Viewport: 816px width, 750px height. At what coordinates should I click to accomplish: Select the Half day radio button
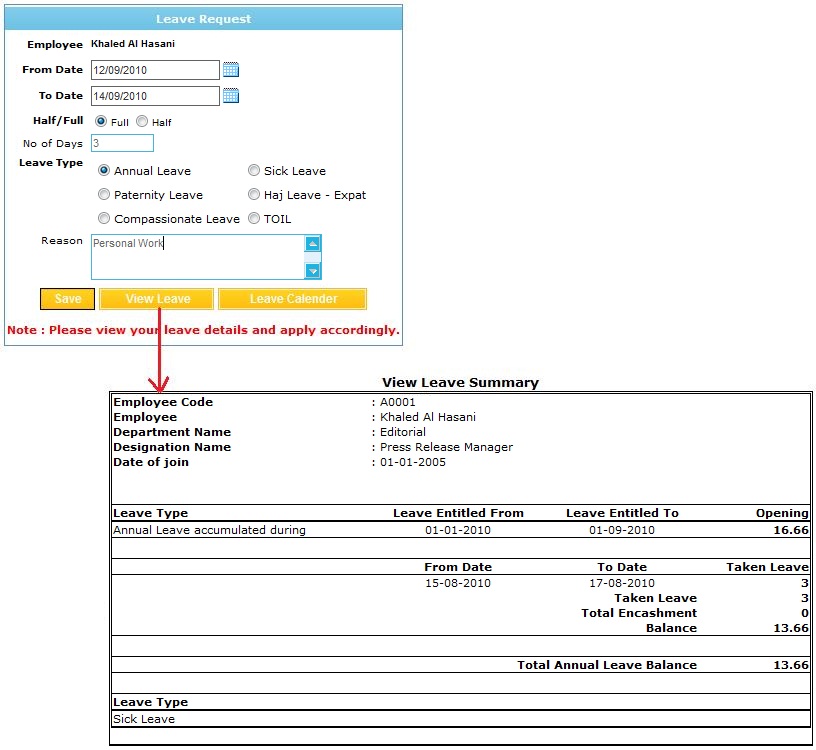click(x=142, y=121)
